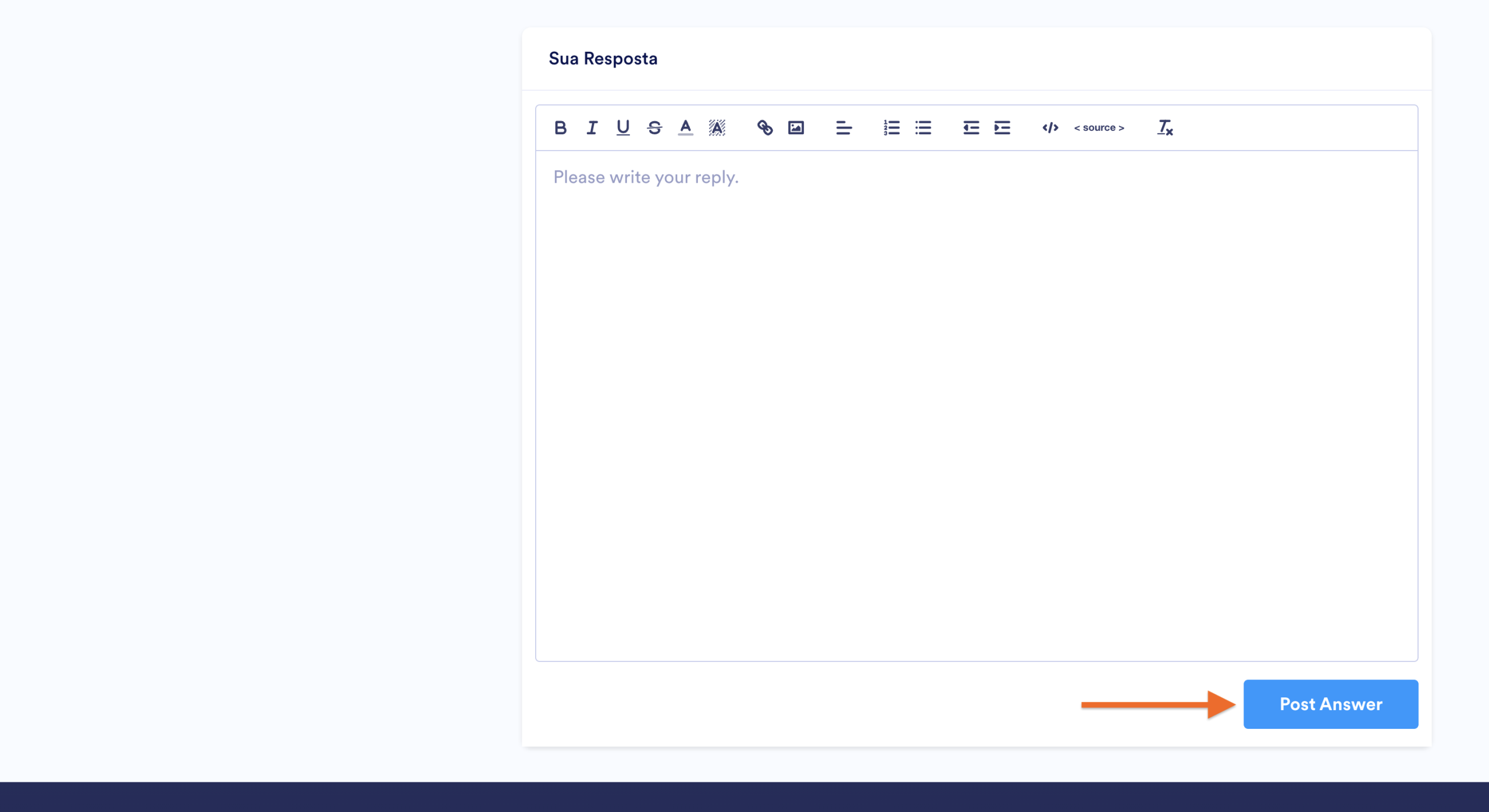The width and height of the screenshot is (1489, 812).
Task: Start a bulleted list
Action: [x=922, y=127]
